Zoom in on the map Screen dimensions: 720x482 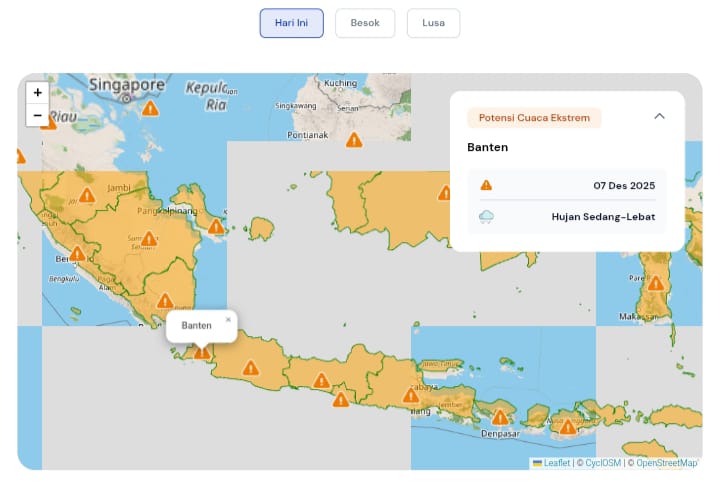[37, 92]
